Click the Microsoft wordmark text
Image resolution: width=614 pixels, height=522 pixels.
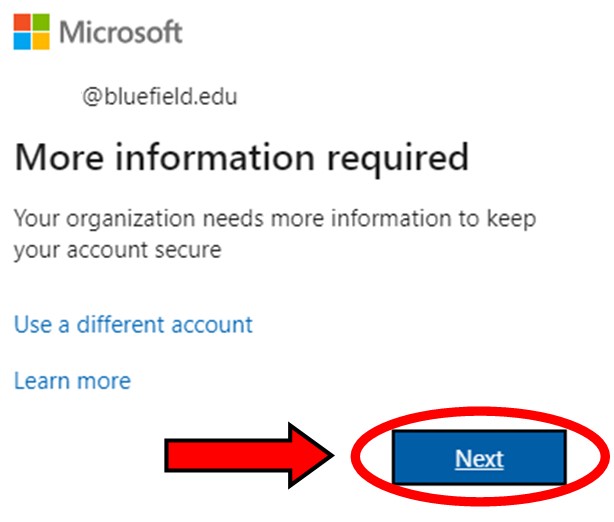pos(121,32)
